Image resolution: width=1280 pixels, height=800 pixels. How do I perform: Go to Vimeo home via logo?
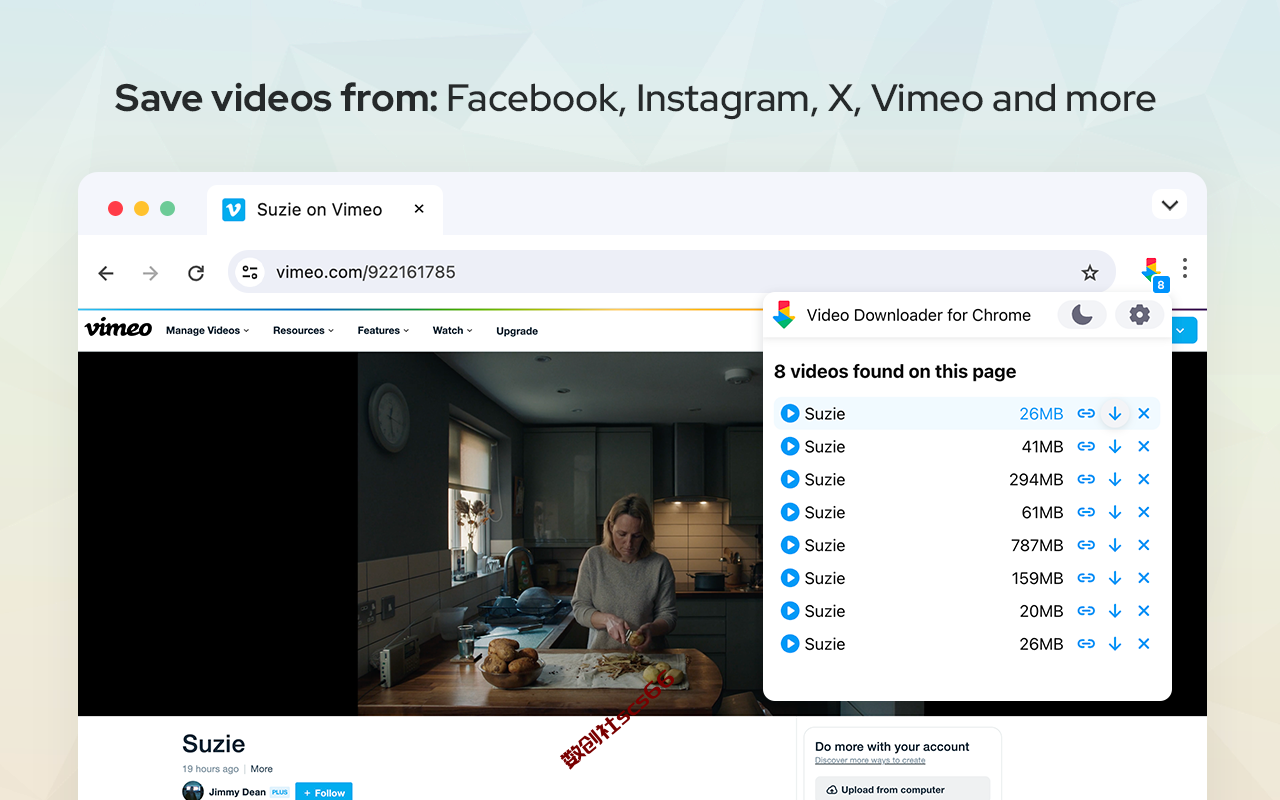[118, 328]
